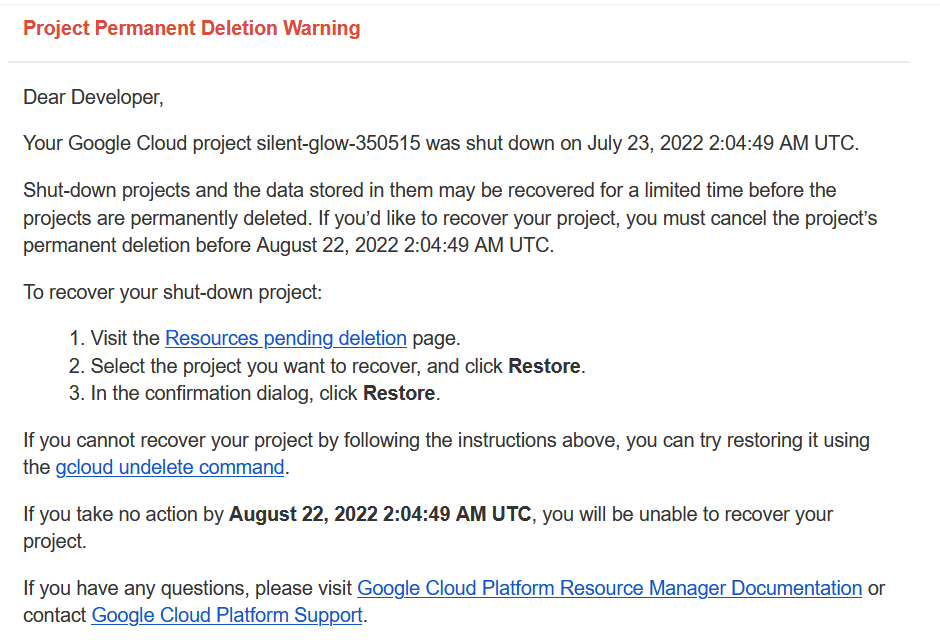Screen dimensions: 940x643
Task: Click 'Visit the' text in step 1
Action: [x=125, y=338]
